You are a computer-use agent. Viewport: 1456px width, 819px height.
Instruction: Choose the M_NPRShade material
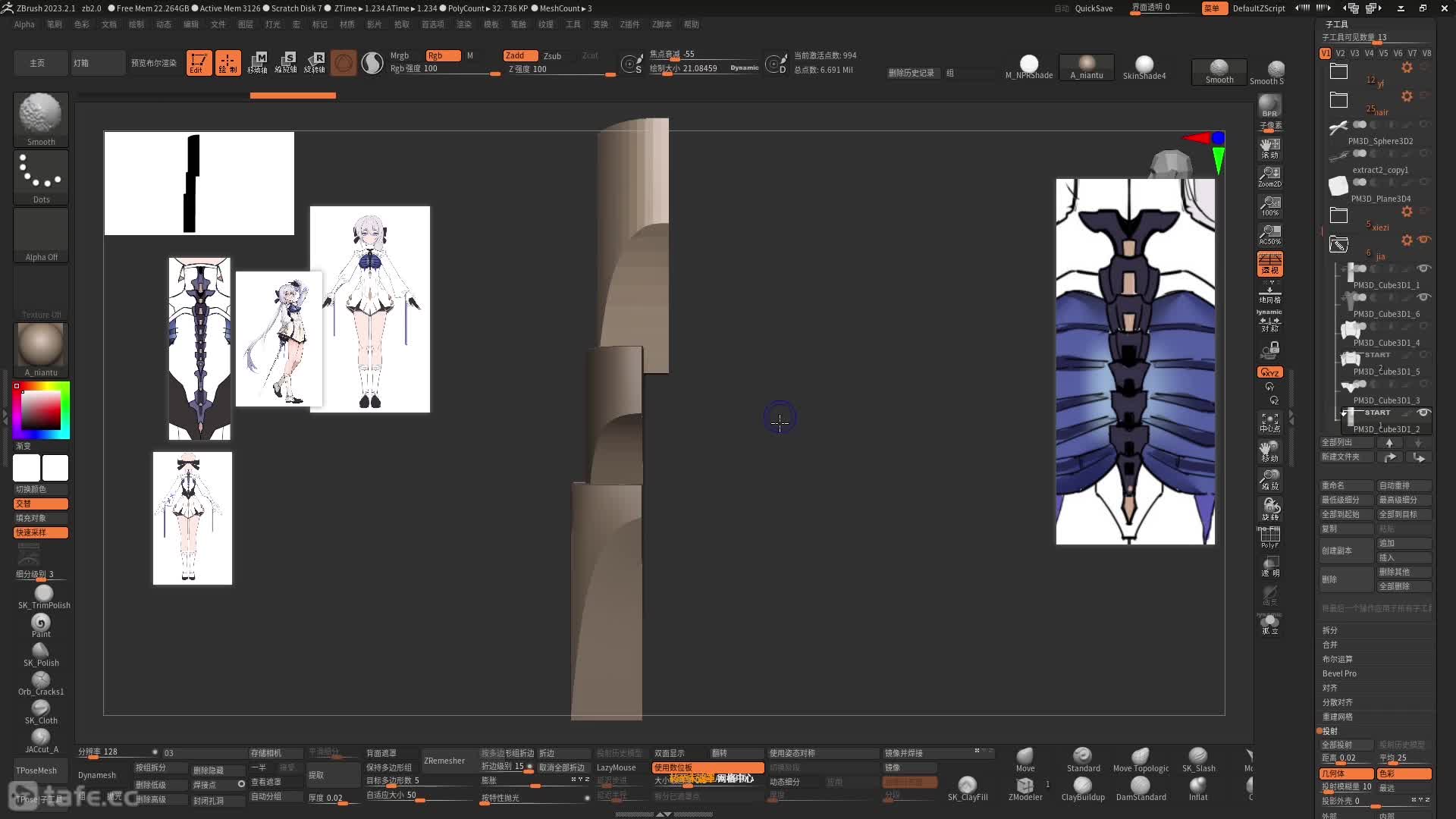point(1029,67)
